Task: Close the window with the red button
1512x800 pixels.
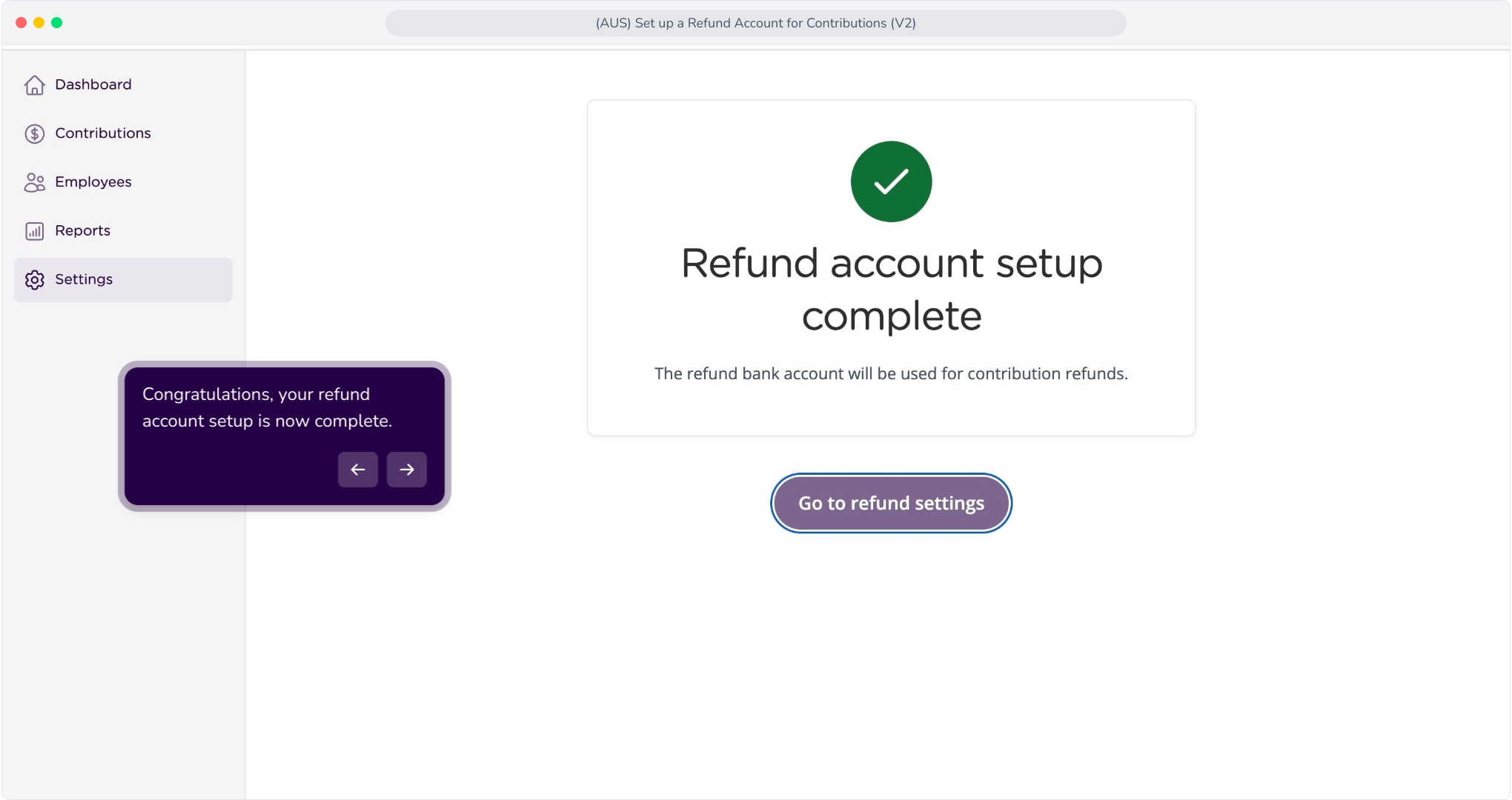Action: 21,23
